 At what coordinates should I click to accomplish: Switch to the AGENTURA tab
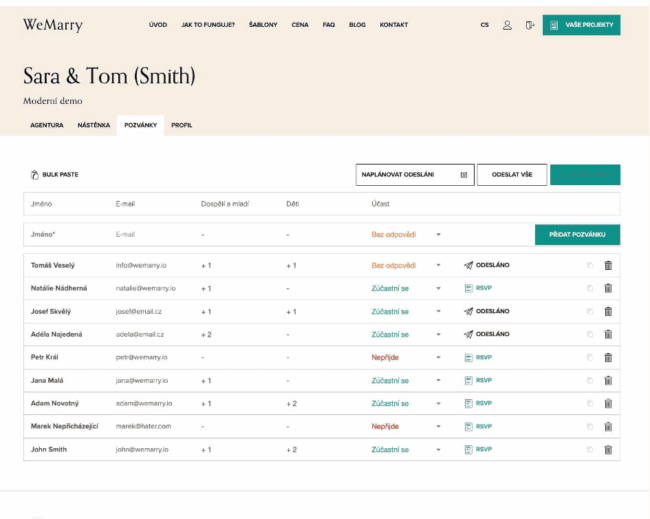tap(47, 125)
